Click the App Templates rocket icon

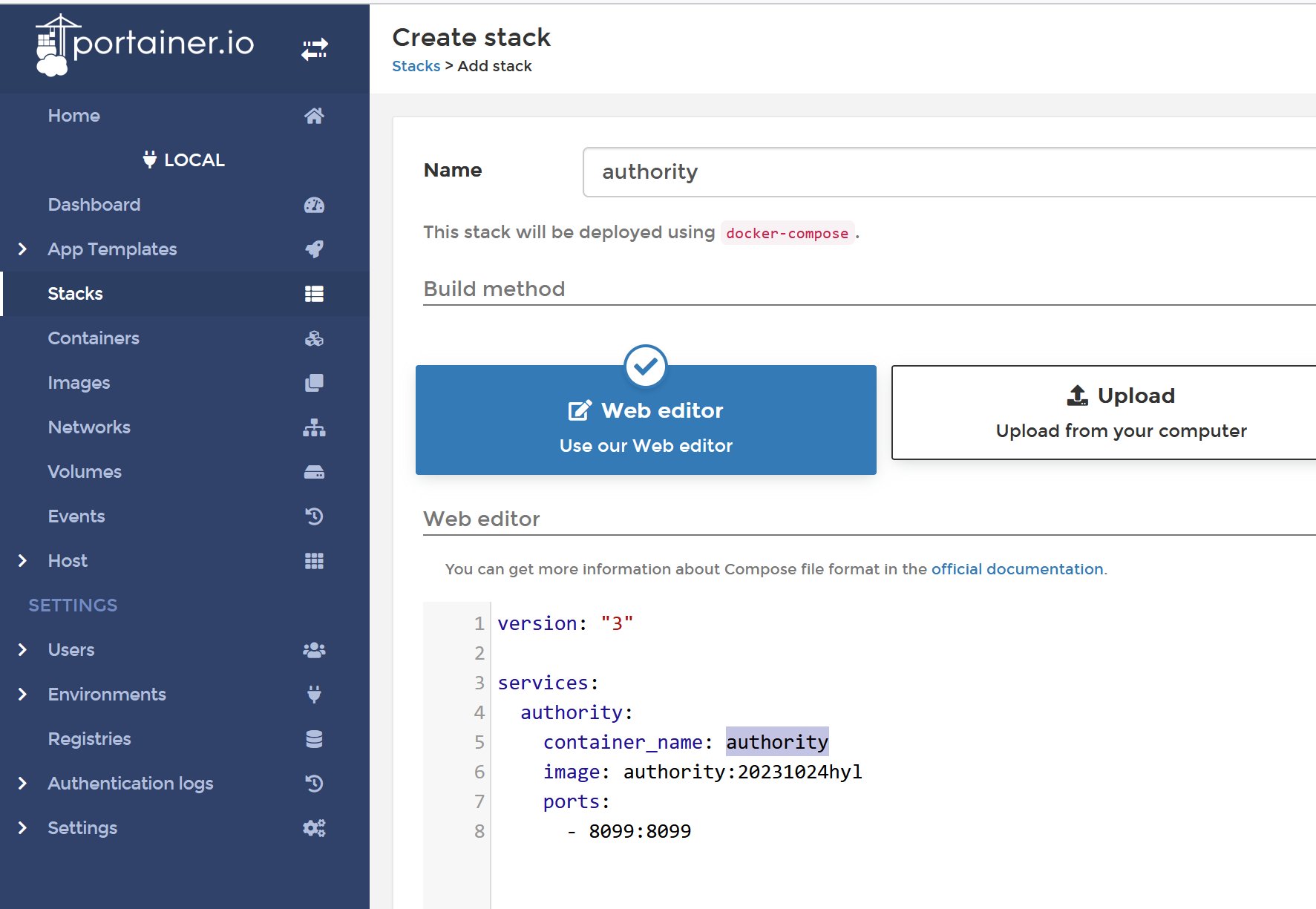click(314, 249)
